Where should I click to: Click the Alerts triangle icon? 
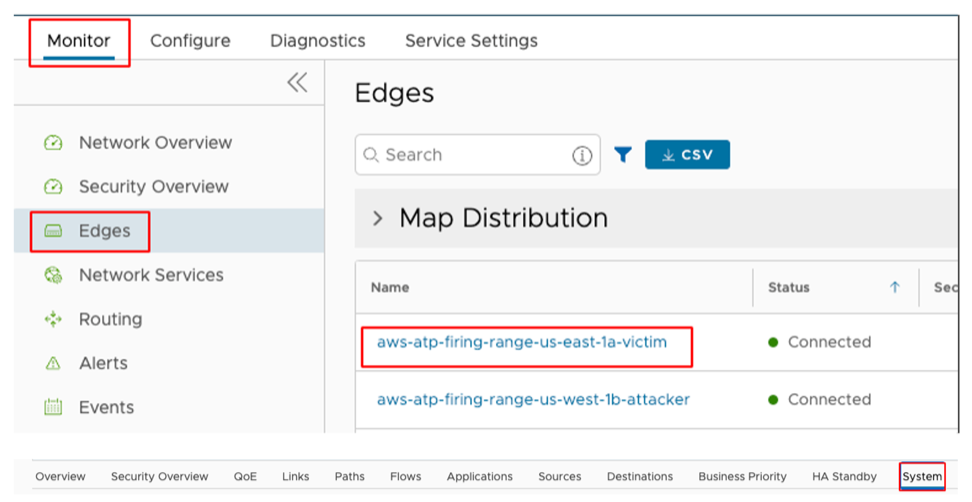(53, 363)
